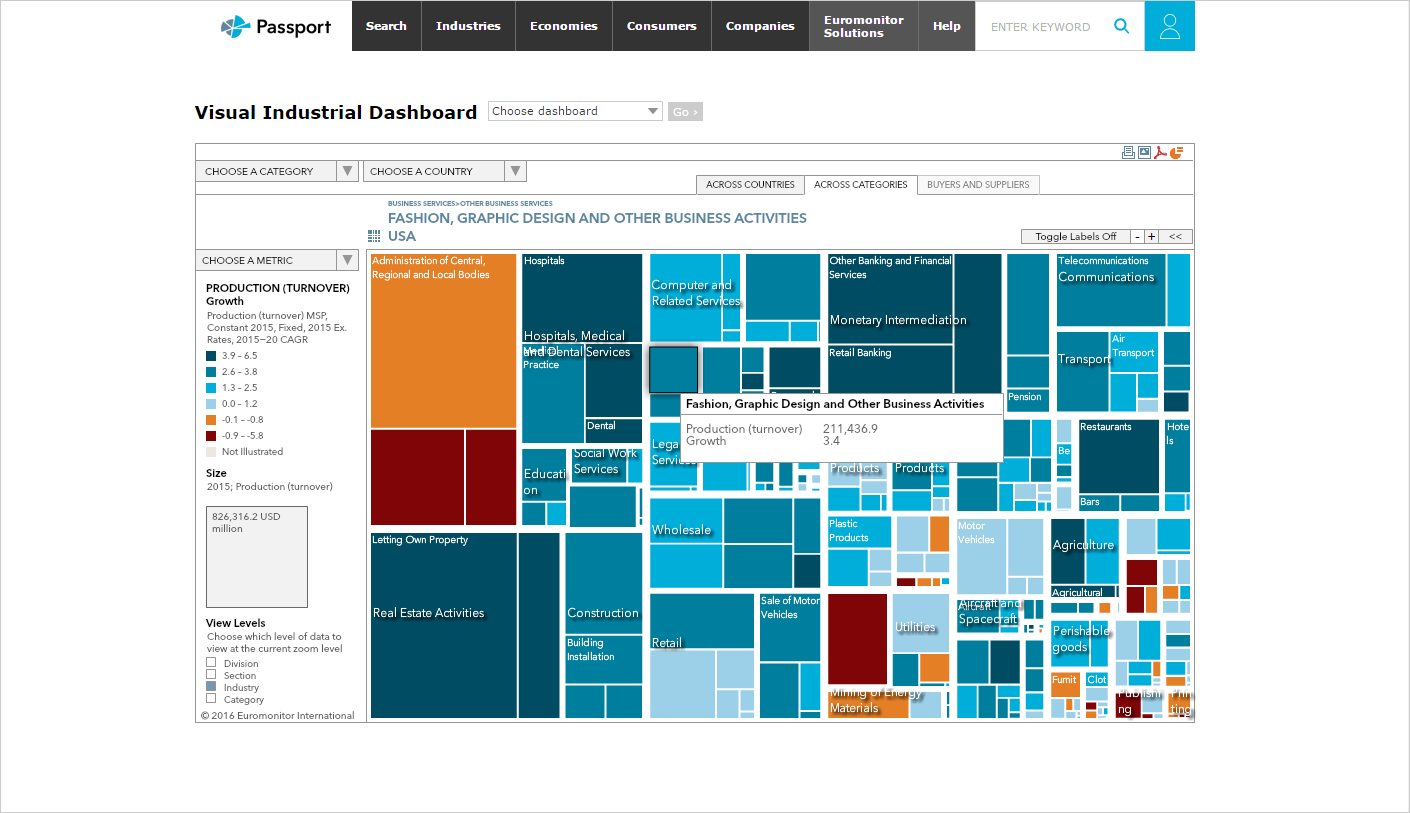Open the Industries menu
Image resolution: width=1410 pixels, height=813 pixels.
(x=468, y=26)
